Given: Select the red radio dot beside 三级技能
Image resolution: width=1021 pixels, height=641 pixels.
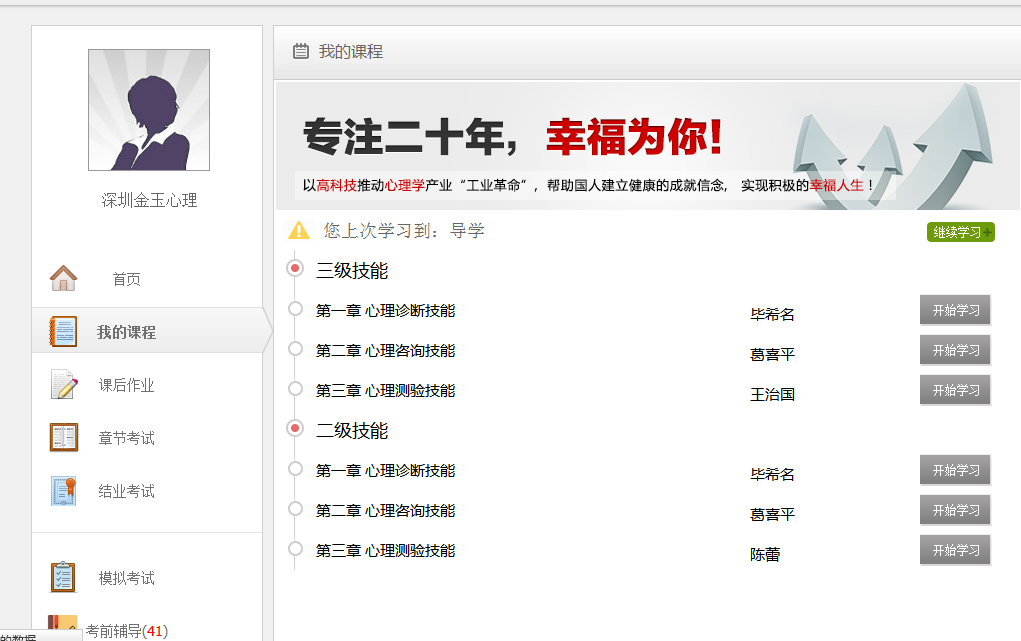Looking at the screenshot, I should 295,268.
